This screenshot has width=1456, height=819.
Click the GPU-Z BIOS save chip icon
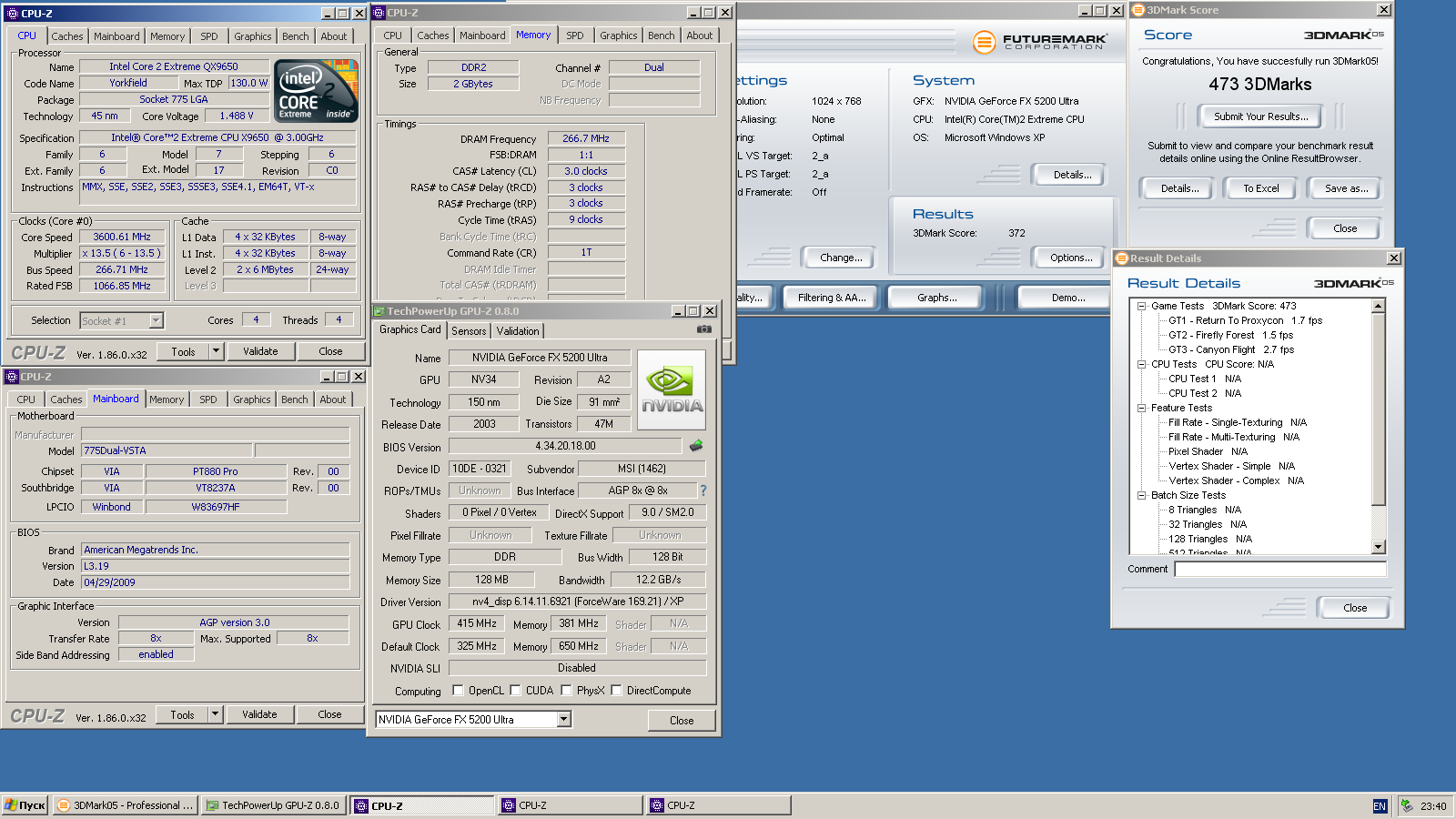[696, 446]
